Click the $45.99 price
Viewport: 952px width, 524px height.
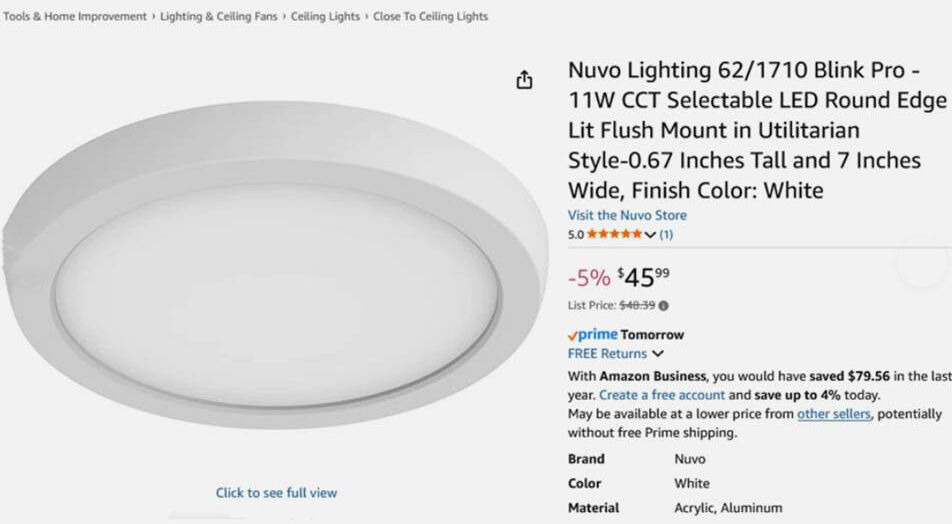(x=643, y=277)
